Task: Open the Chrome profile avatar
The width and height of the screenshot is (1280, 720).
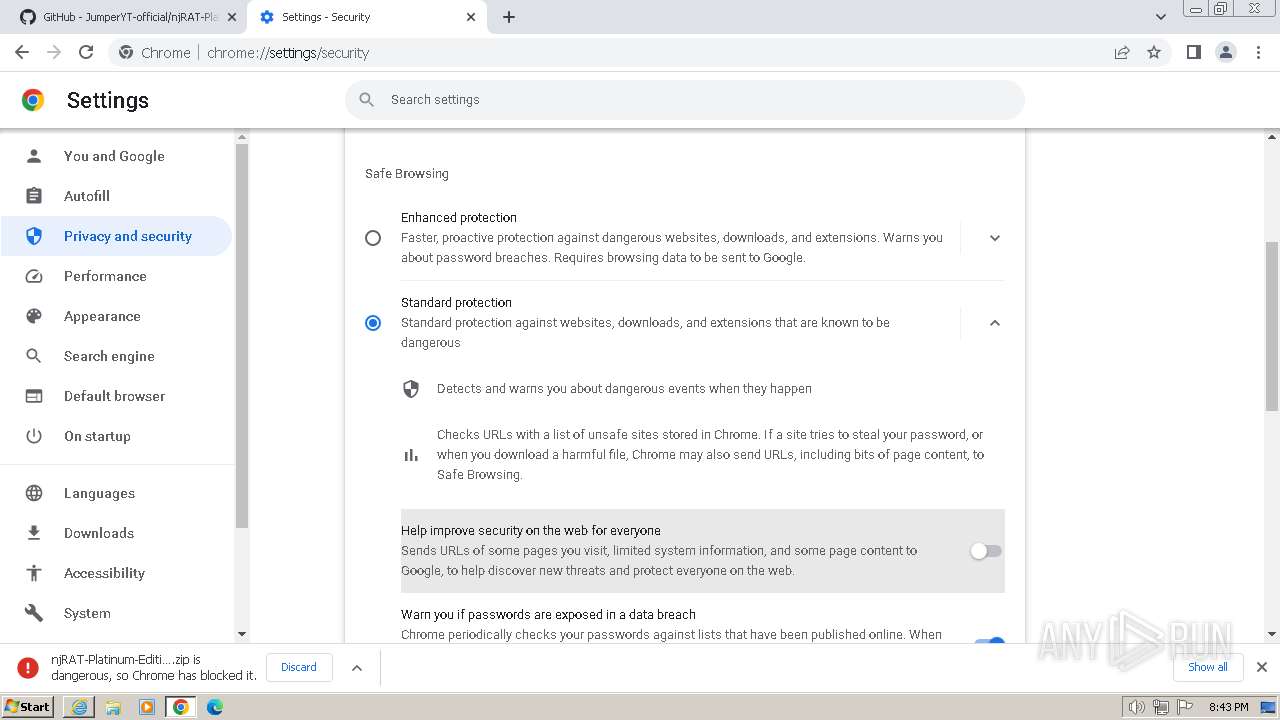Action: click(1226, 52)
